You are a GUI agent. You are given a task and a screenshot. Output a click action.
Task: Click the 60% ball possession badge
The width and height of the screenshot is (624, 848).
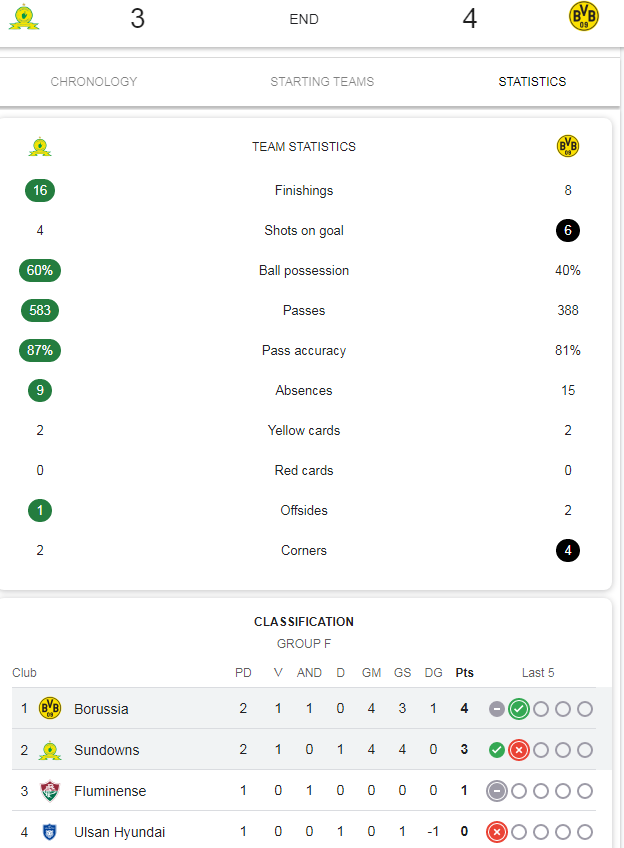pos(40,270)
